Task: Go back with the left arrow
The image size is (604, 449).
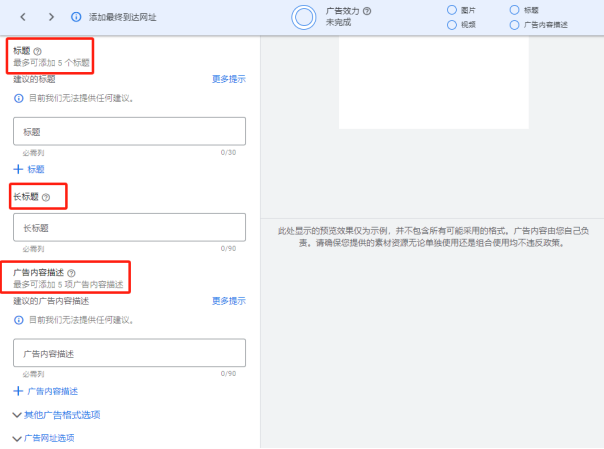Action: pos(23,17)
